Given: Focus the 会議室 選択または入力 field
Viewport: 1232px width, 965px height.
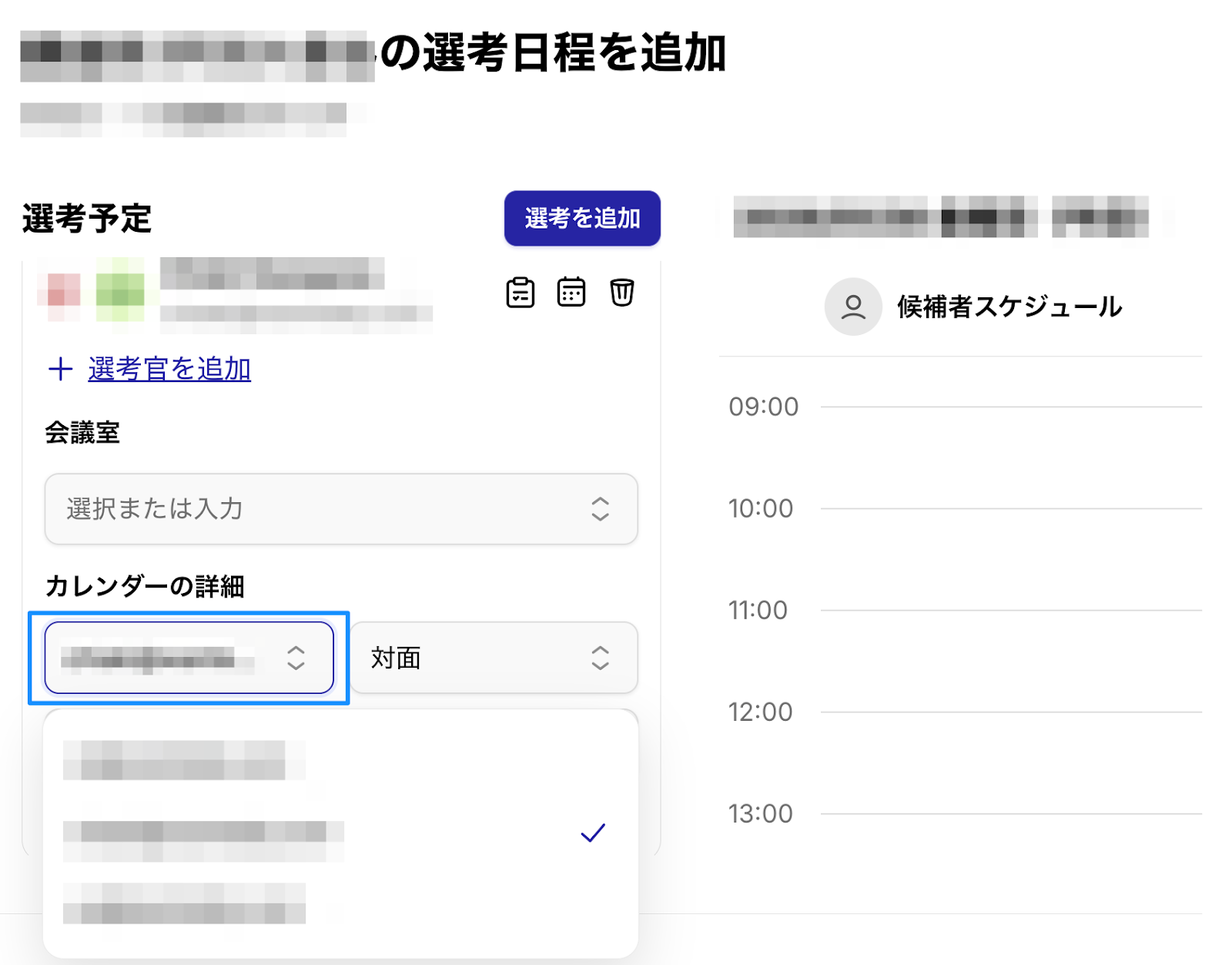Looking at the screenshot, I should click(x=308, y=509).
